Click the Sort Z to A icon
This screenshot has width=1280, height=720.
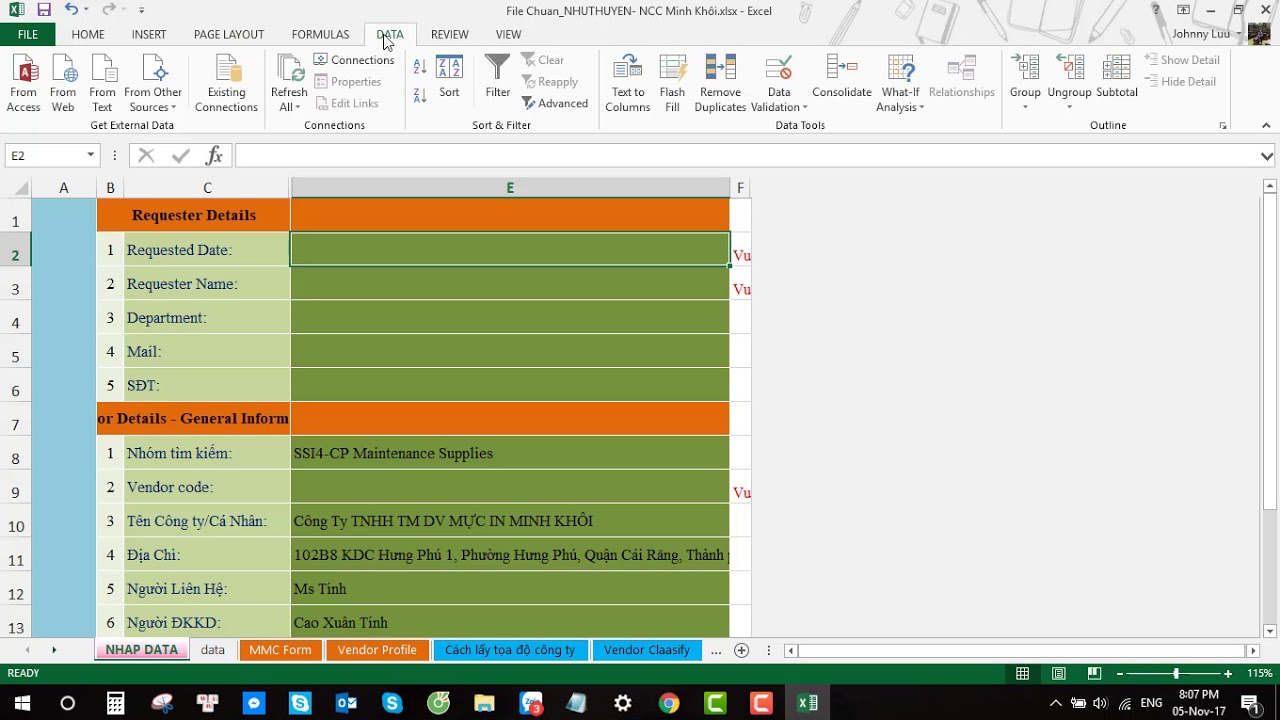tap(420, 95)
